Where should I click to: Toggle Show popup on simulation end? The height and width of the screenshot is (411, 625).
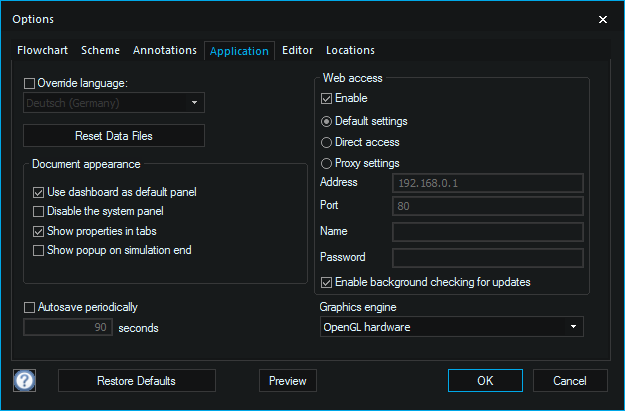[38, 250]
